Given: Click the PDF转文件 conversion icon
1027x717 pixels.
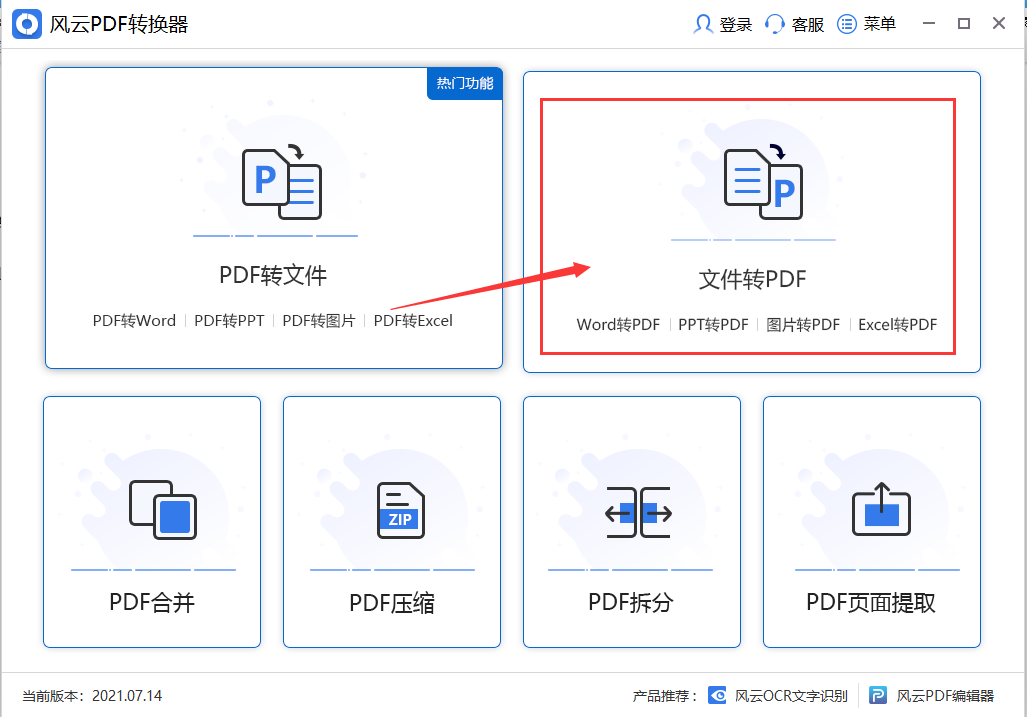Looking at the screenshot, I should 282,183.
